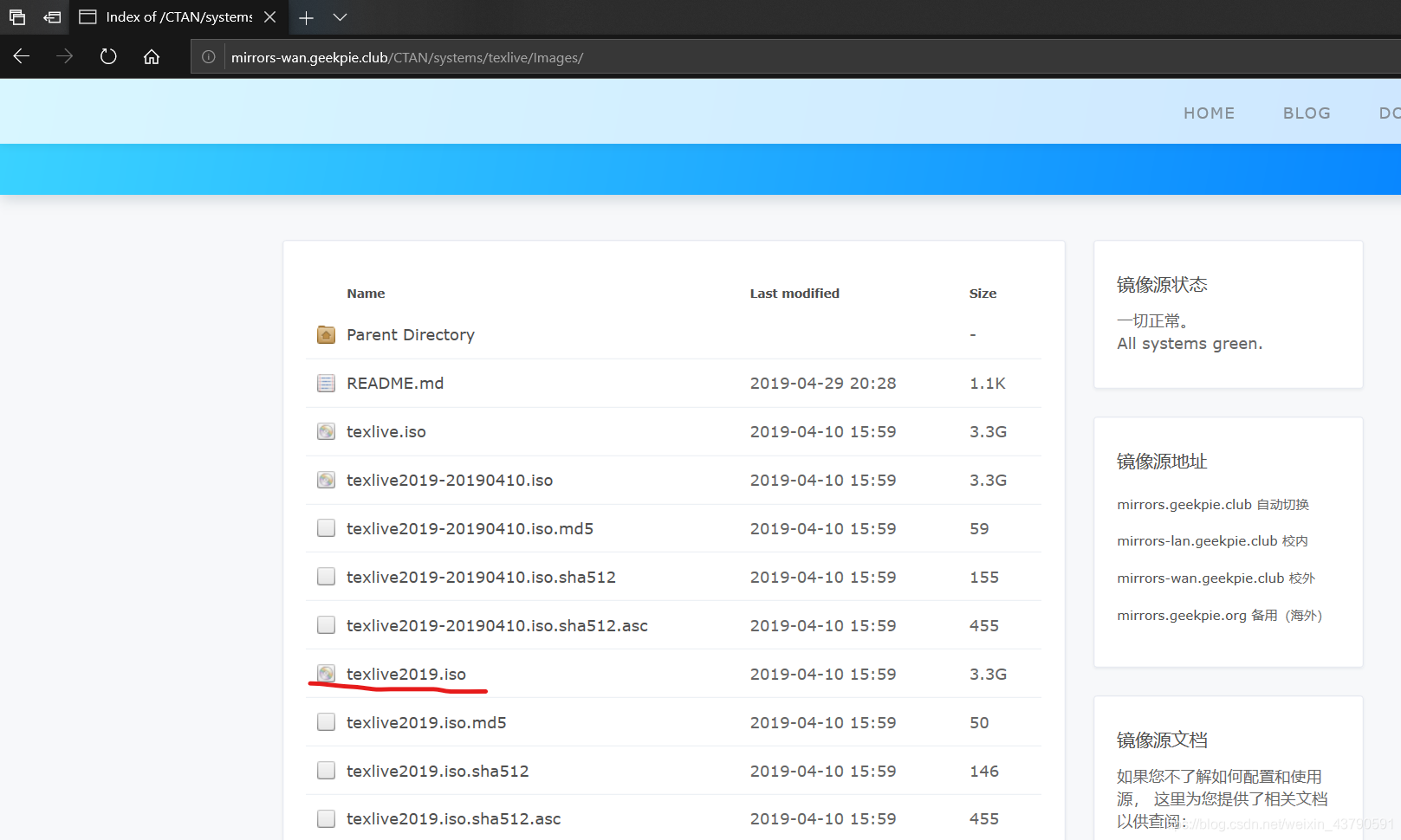Click texlive2019.iso.md5 size 50
Image resolution: width=1401 pixels, height=840 pixels.
(x=979, y=722)
